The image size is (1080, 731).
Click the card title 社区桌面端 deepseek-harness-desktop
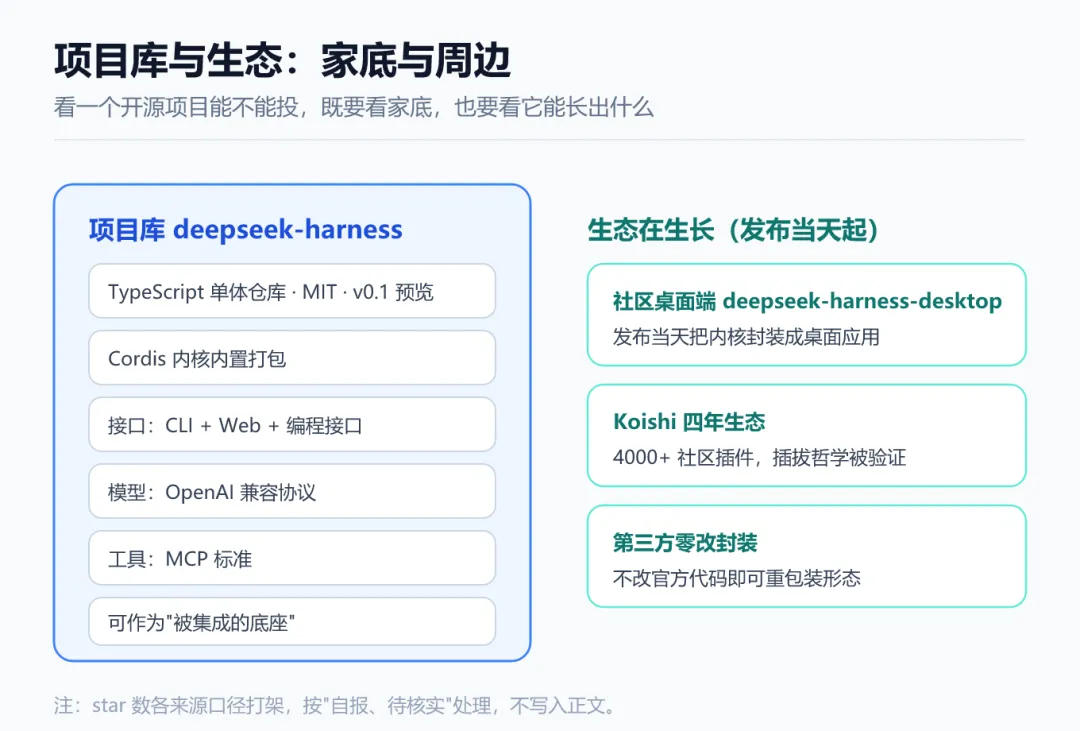coord(807,301)
